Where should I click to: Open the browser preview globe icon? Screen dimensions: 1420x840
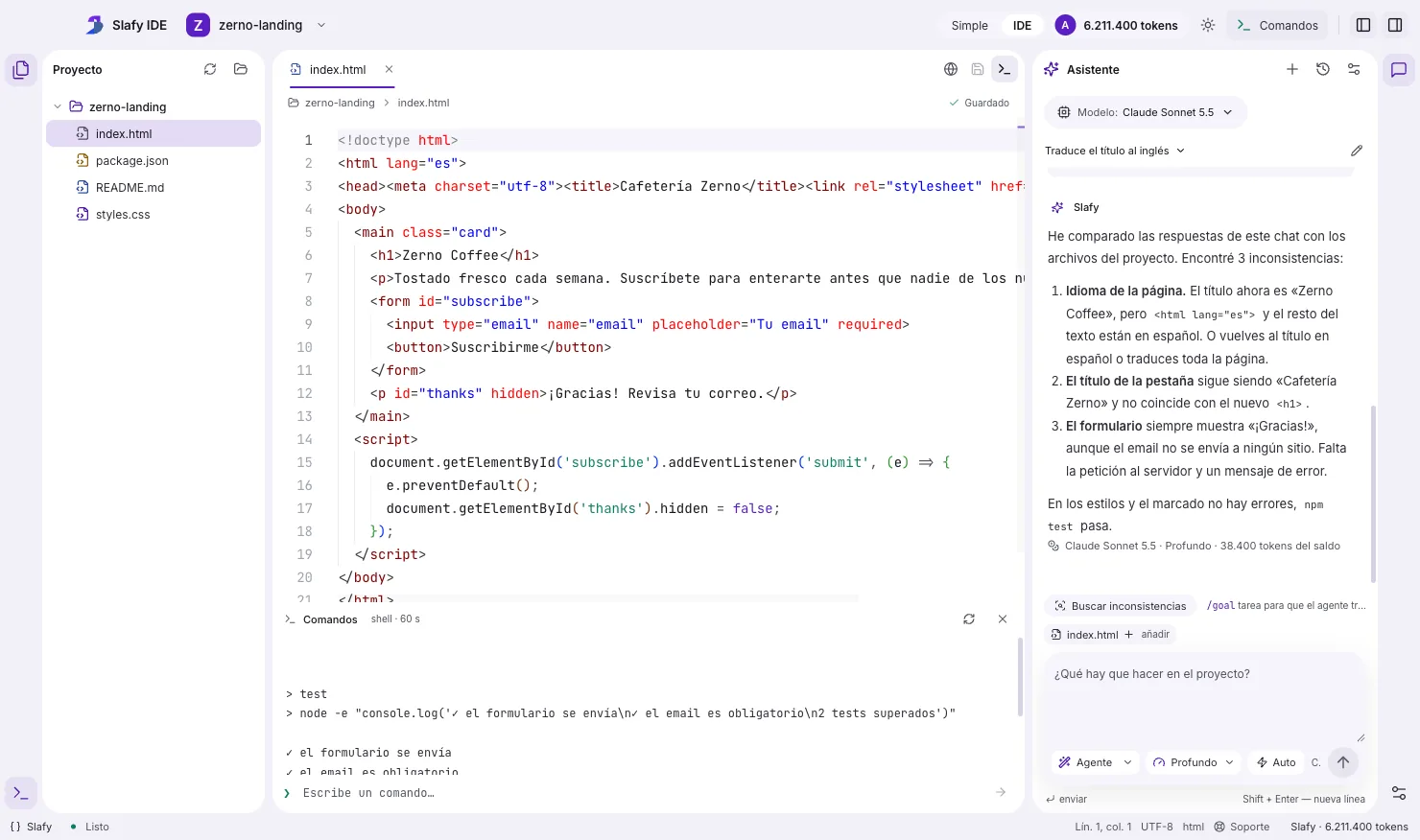951,69
